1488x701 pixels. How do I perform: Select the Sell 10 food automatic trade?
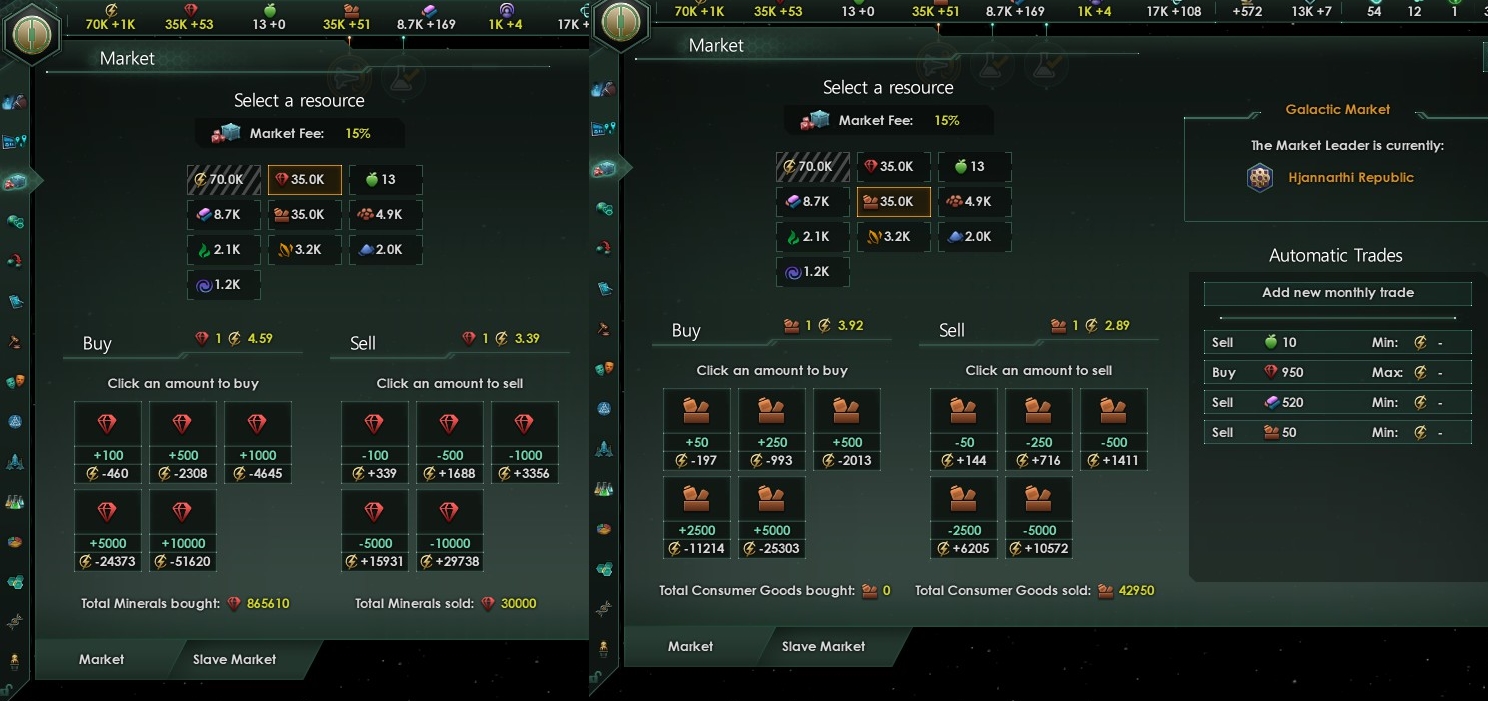(x=1338, y=342)
